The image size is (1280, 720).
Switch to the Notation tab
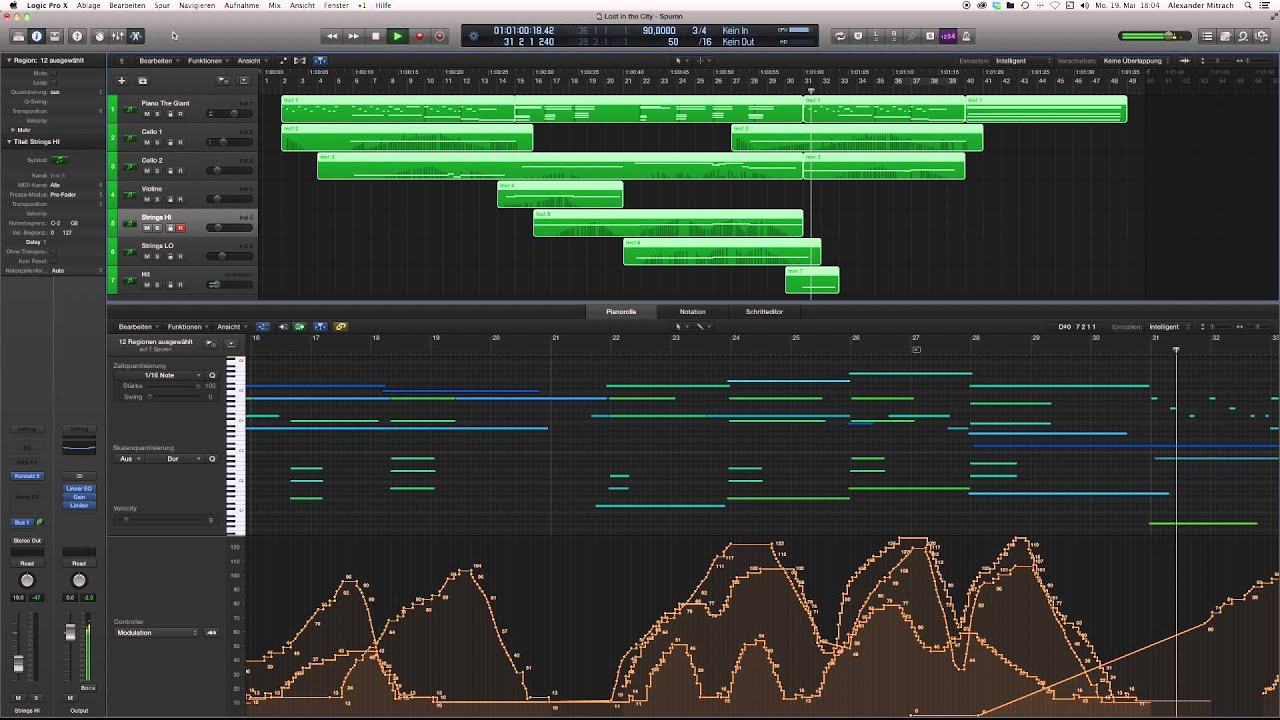click(692, 312)
